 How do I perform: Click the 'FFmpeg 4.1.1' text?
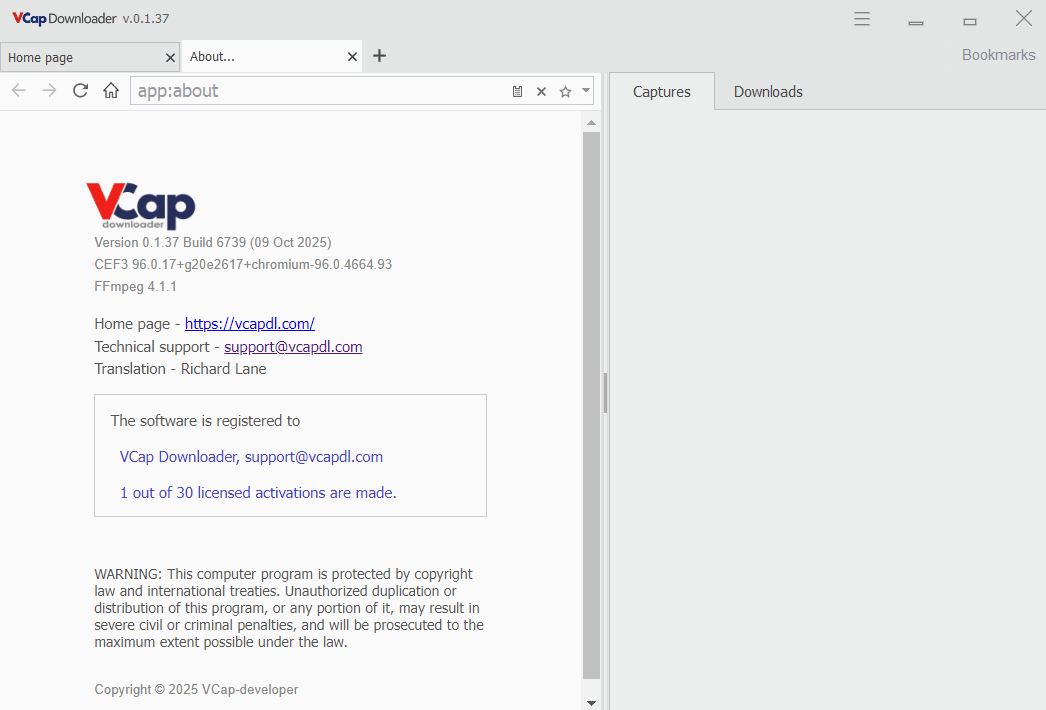click(x=135, y=286)
